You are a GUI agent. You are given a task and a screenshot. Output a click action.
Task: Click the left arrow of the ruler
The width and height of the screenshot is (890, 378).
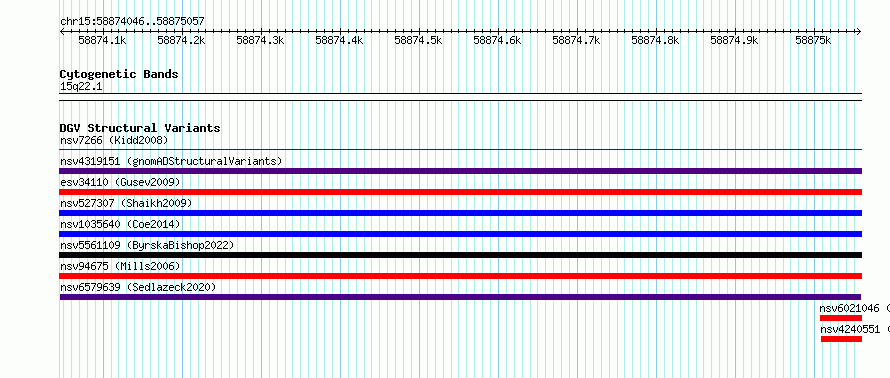tap(62, 32)
